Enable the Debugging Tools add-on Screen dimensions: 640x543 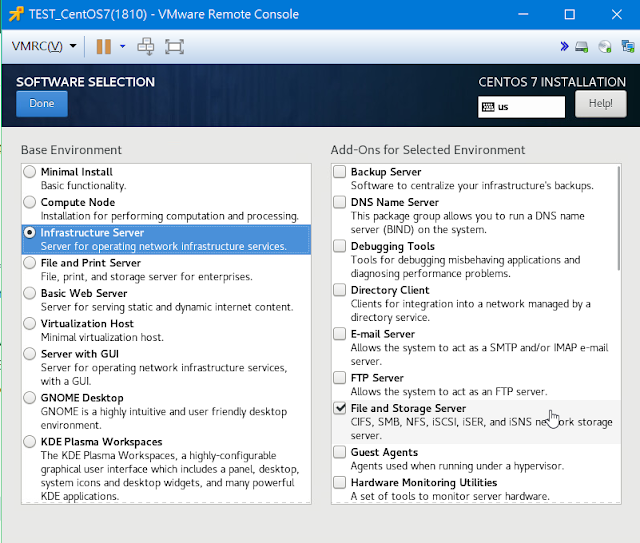pyautogui.click(x=340, y=246)
